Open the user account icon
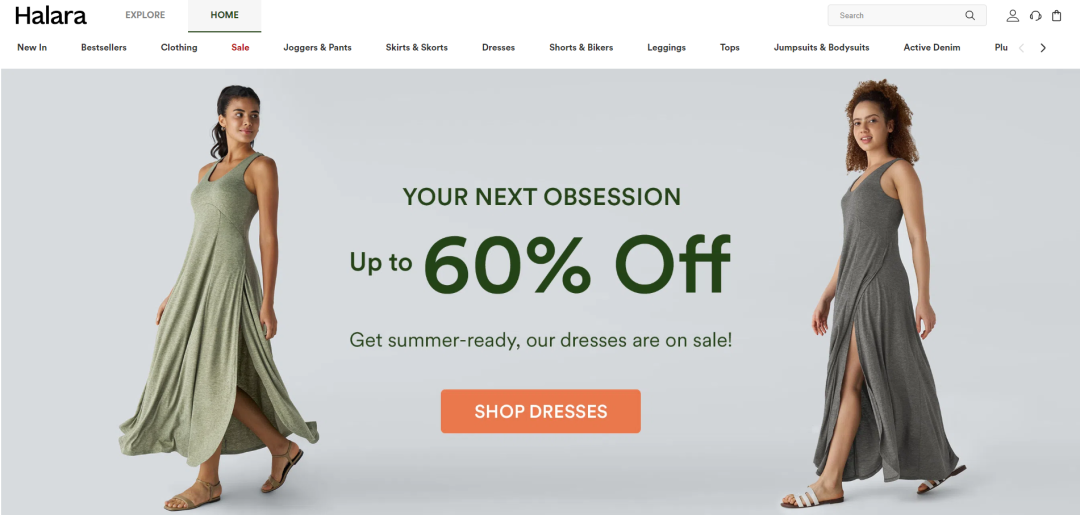The width and height of the screenshot is (1080, 515). pyautogui.click(x=1012, y=15)
